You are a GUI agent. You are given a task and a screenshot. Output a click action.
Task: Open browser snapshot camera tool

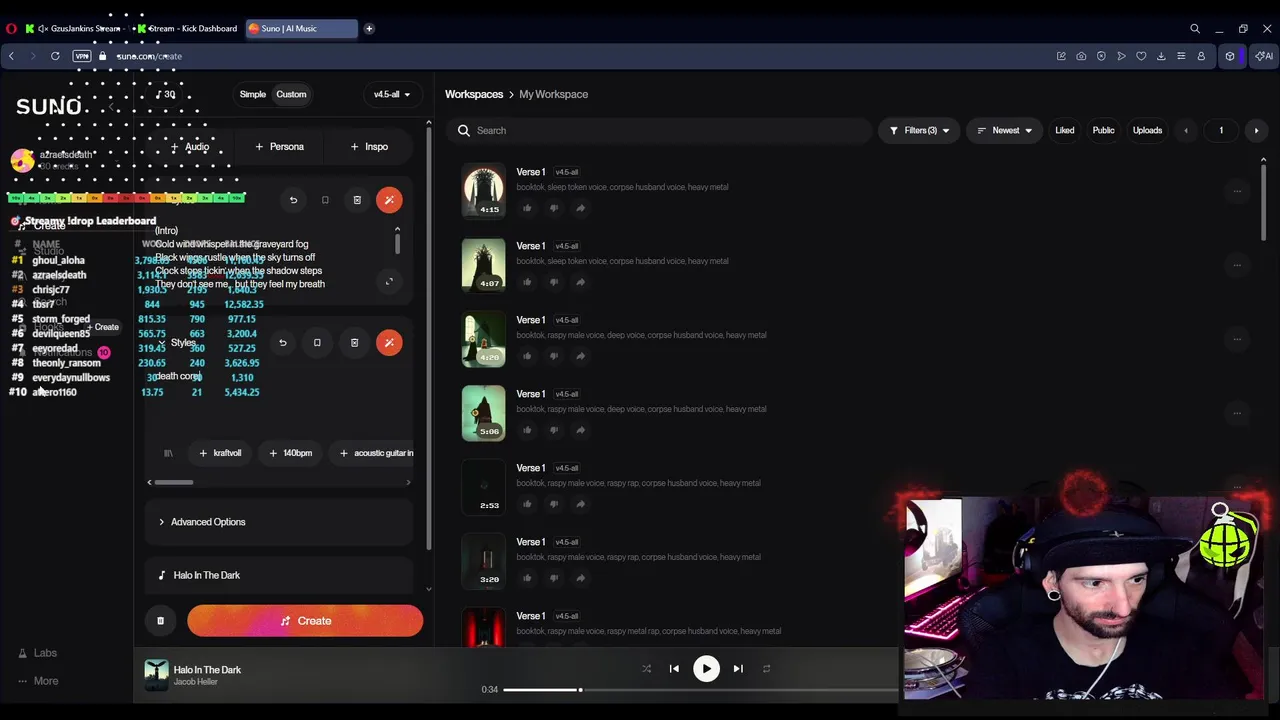tap(1081, 56)
